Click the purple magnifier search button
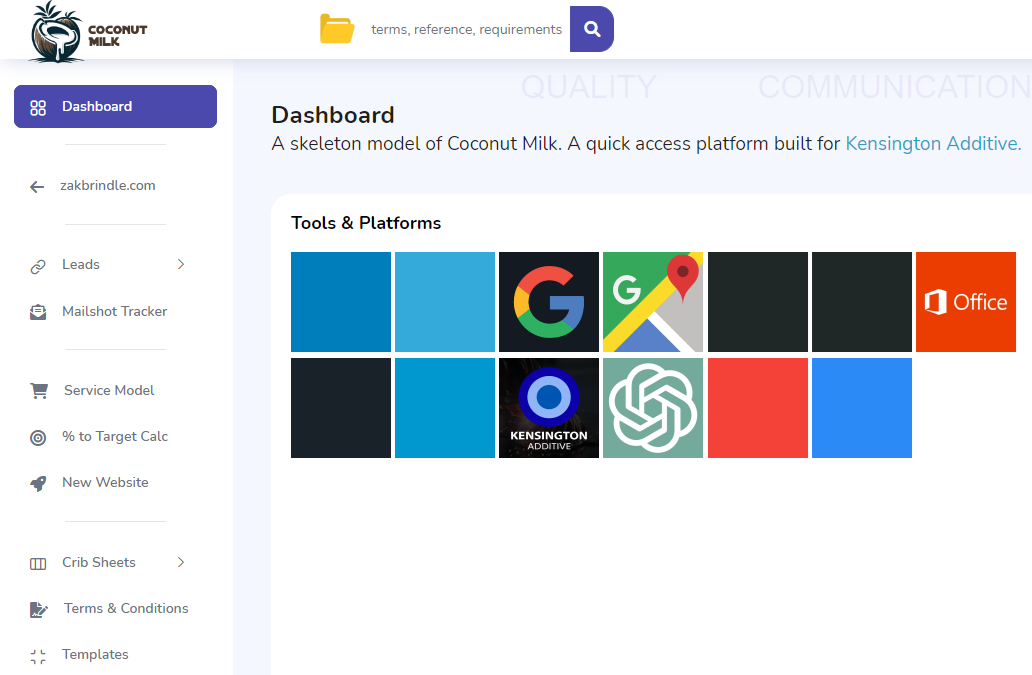 tap(592, 29)
